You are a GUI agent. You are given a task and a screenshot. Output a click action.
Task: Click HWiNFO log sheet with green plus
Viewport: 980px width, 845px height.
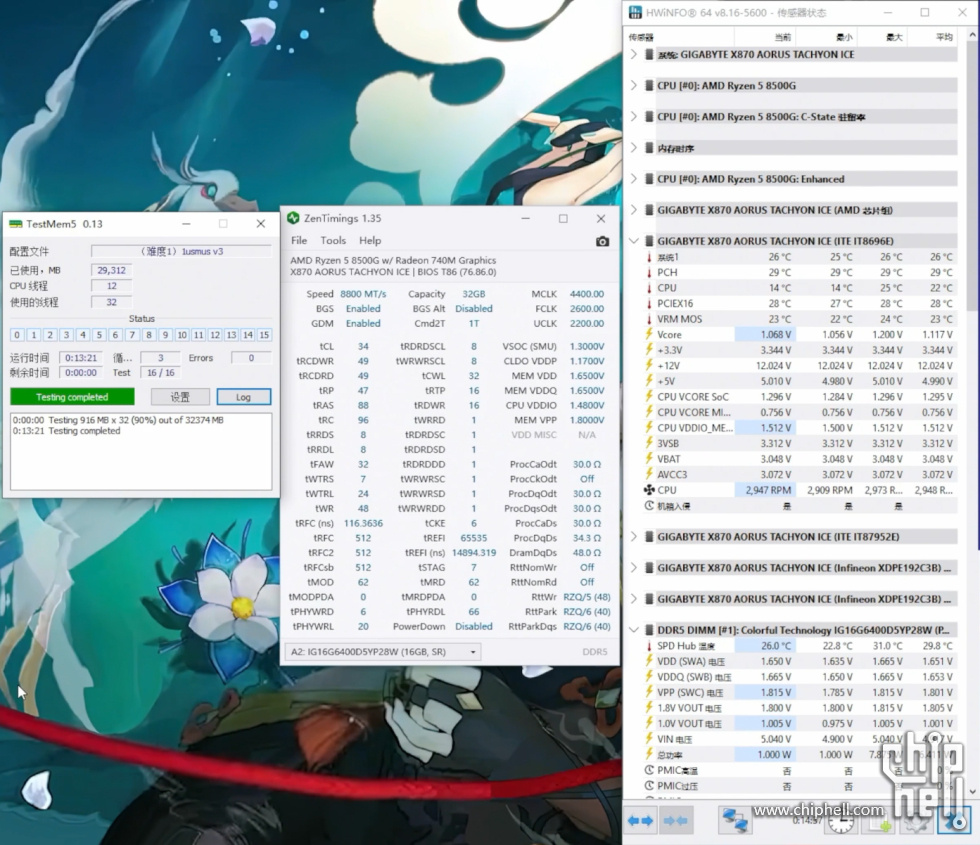coord(877,822)
